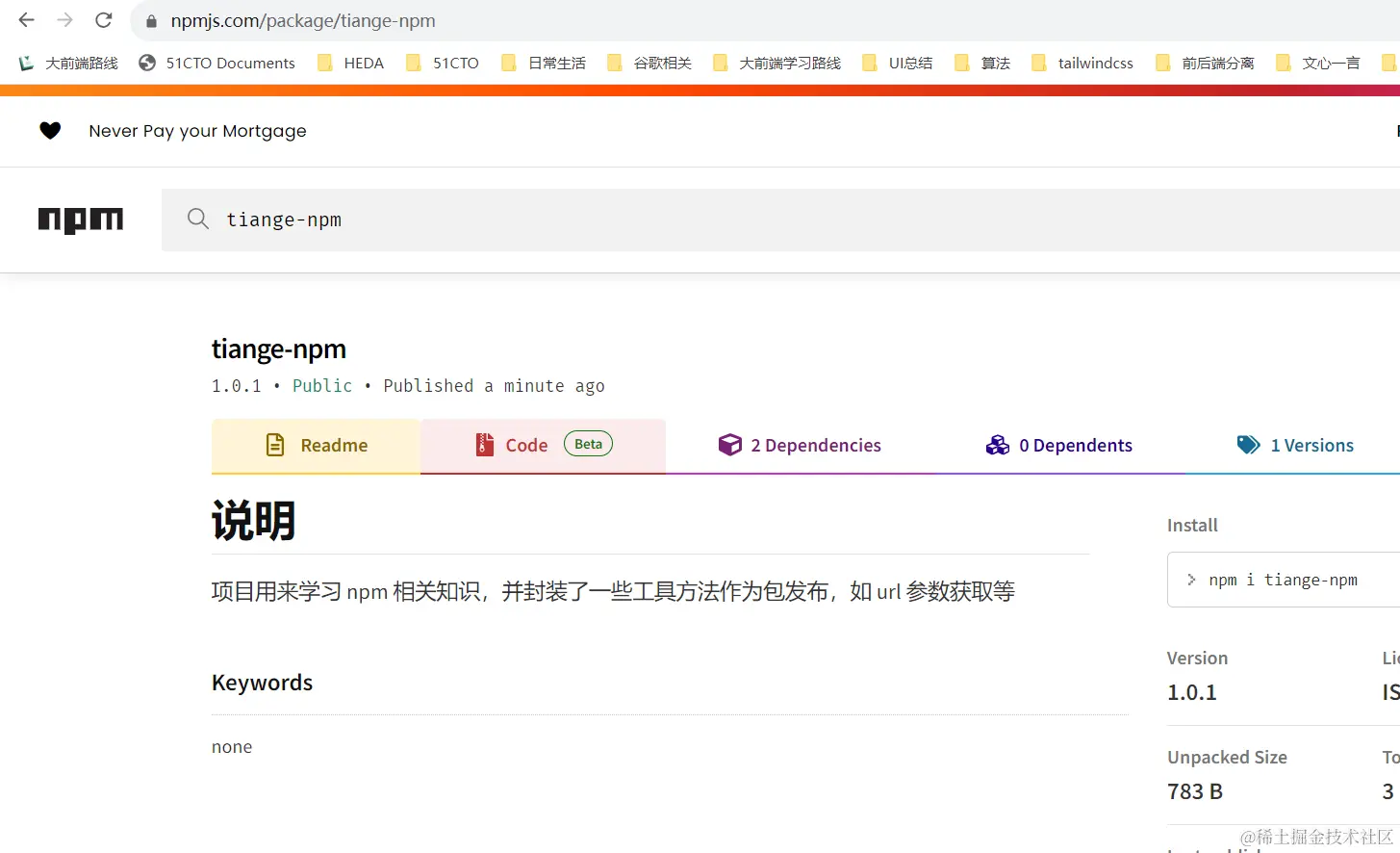
Task: Open the 日常生活 bookmark folder
Action: [x=544, y=64]
